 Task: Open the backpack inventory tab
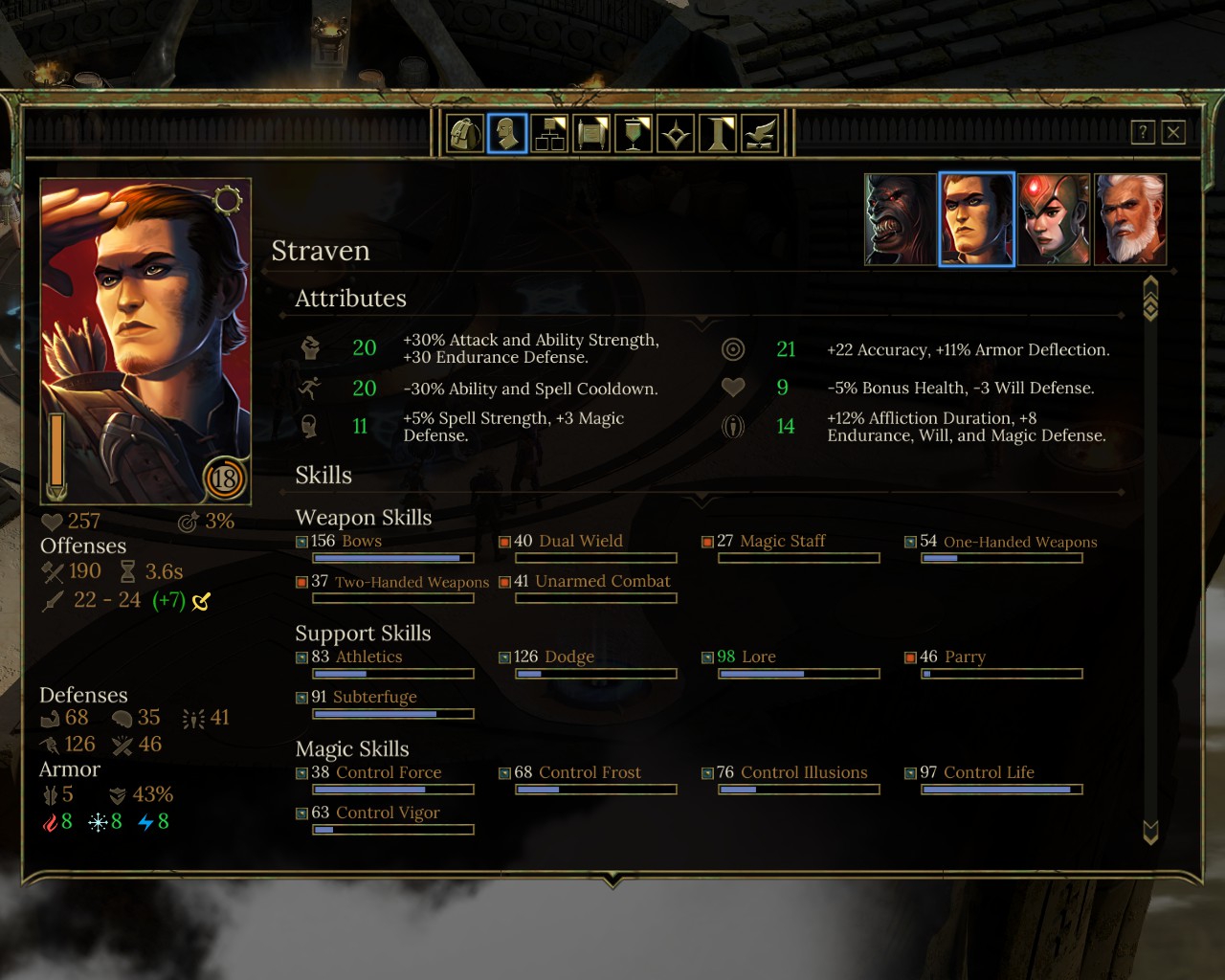coord(465,134)
